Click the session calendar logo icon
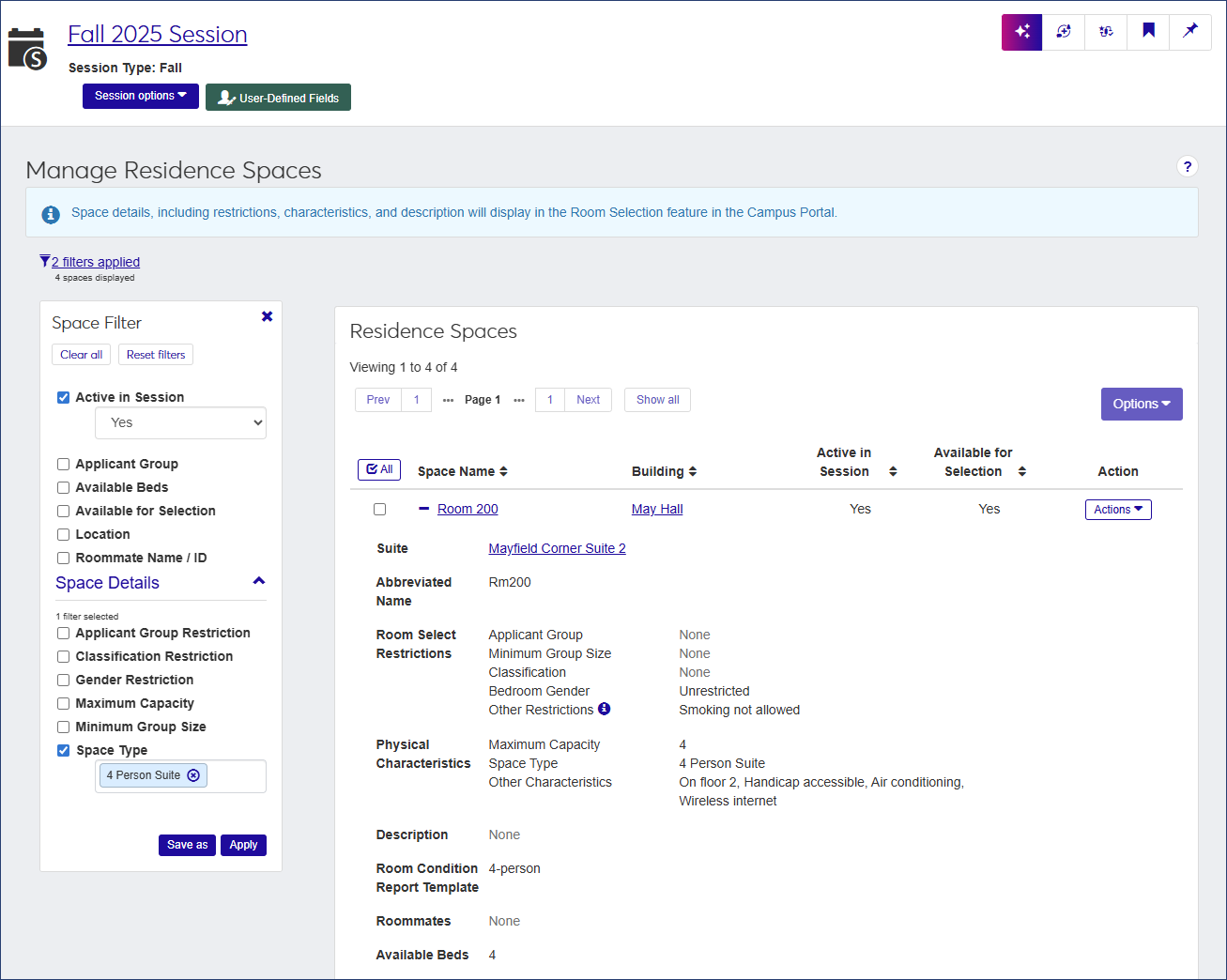This screenshot has width=1227, height=980. click(27, 32)
